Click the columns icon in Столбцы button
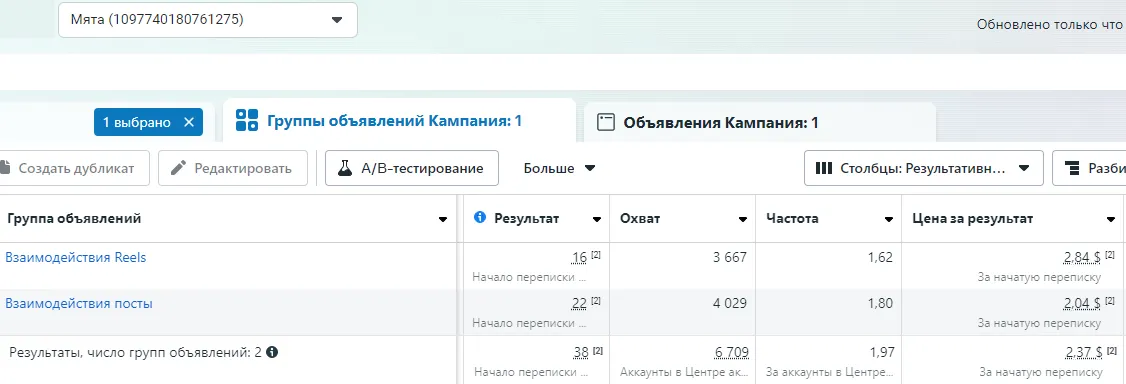This screenshot has height=384, width=1126. (824, 169)
